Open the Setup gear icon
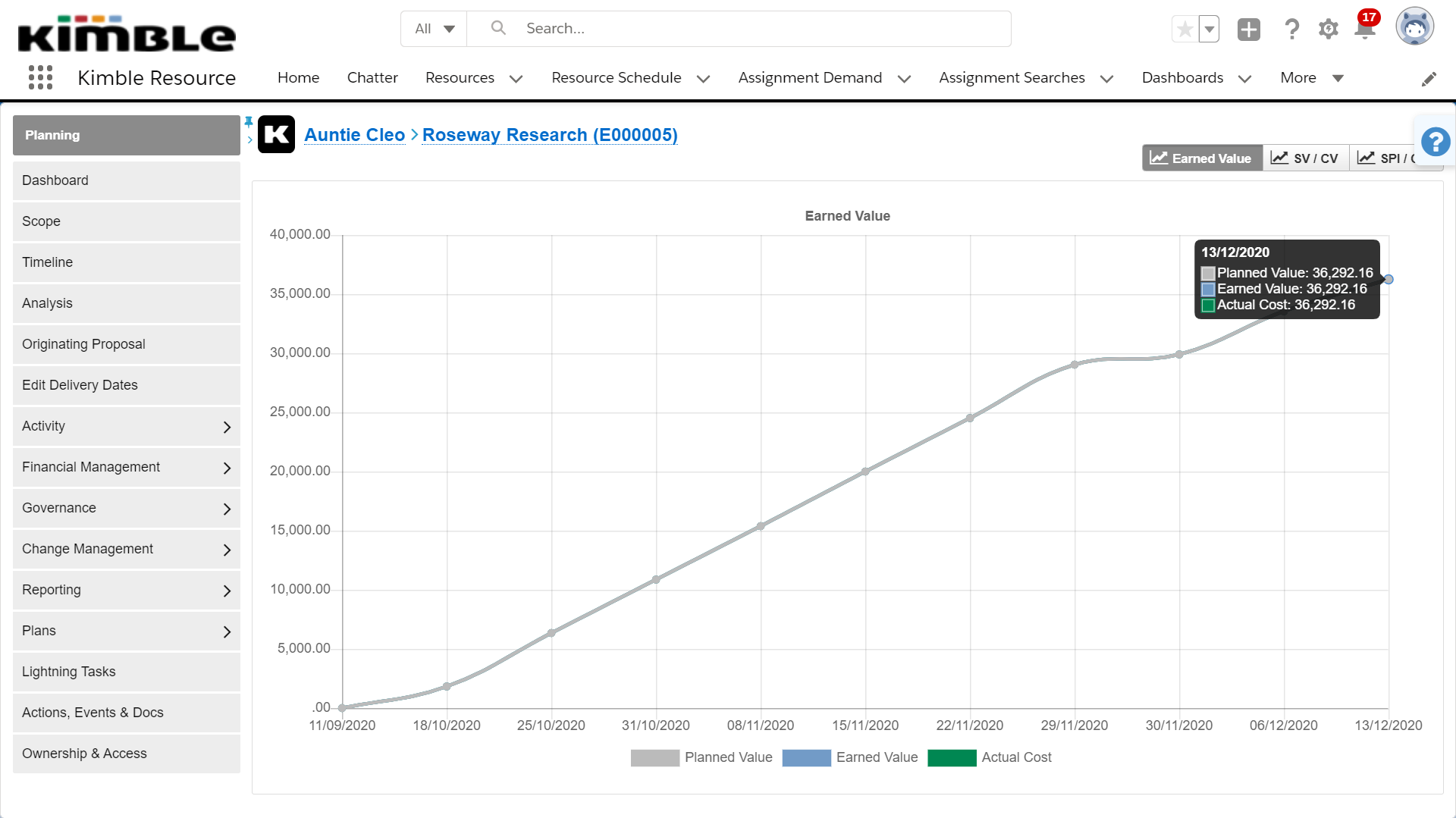 [x=1329, y=28]
